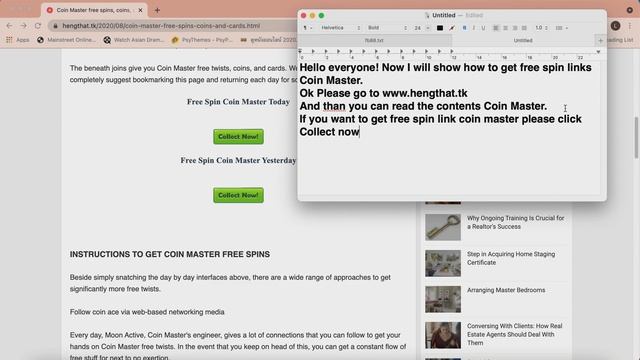Click Collect Now under Free Spin Today
The width and height of the screenshot is (640, 360).
[x=238, y=137]
